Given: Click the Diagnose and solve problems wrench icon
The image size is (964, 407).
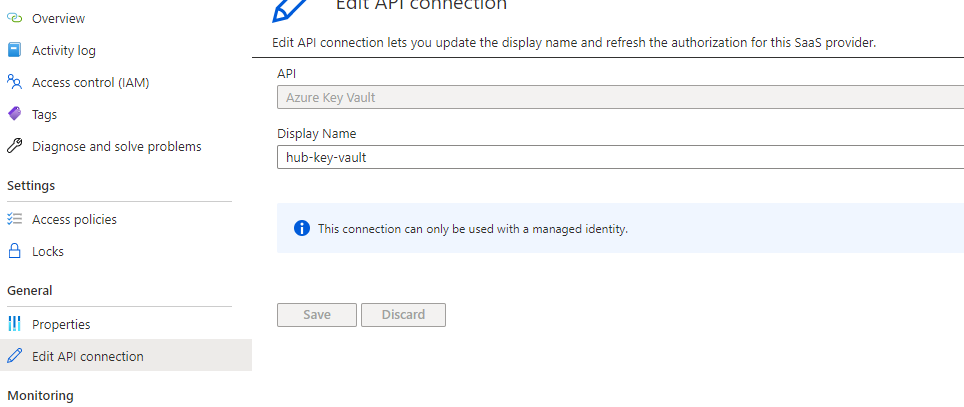Looking at the screenshot, I should (x=14, y=146).
